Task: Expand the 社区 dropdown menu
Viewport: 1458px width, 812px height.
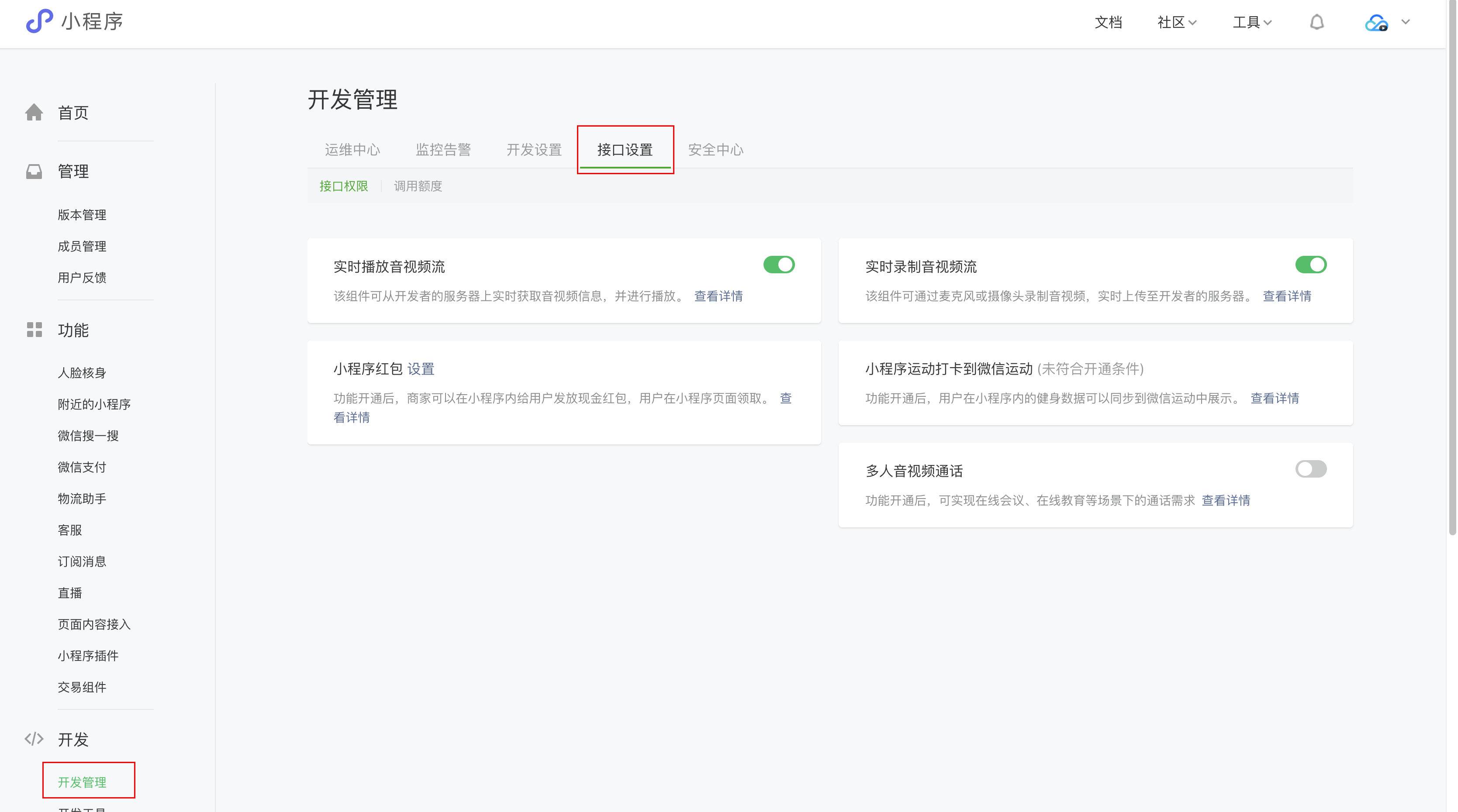Action: 1177,23
